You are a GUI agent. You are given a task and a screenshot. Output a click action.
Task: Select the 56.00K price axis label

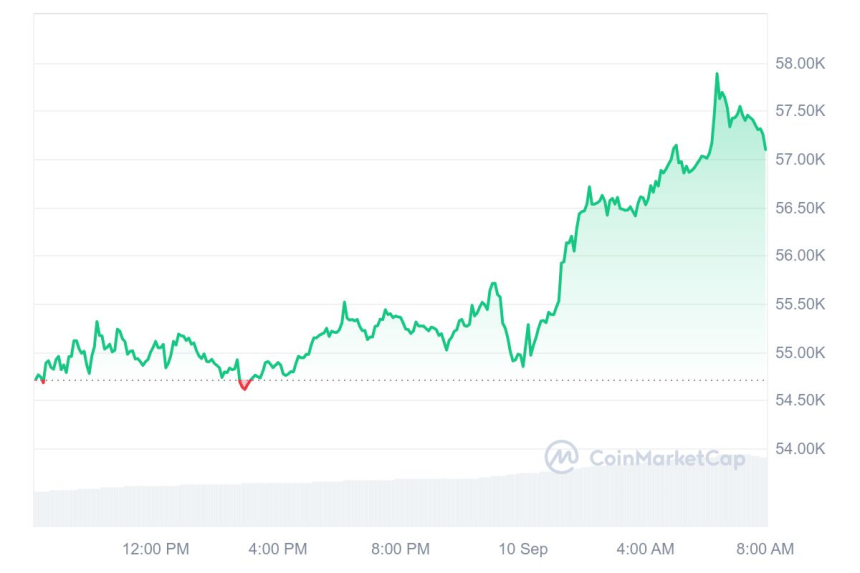point(800,256)
